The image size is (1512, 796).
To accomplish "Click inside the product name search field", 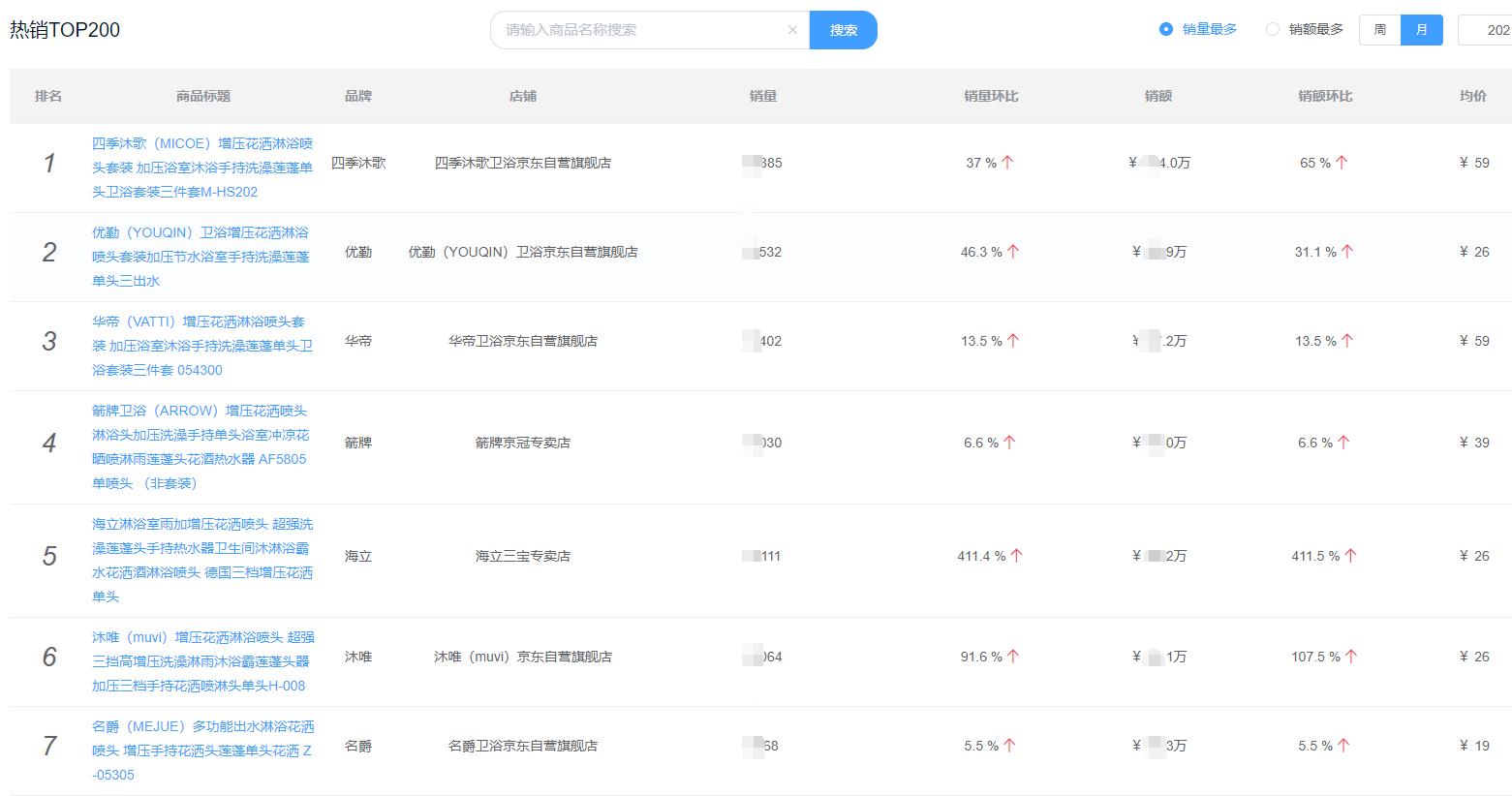I will pyautogui.click(x=639, y=30).
